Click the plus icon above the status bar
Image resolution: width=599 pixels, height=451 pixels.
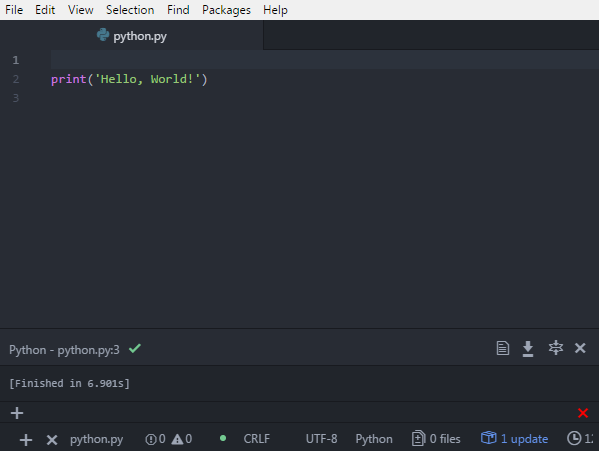(17, 413)
